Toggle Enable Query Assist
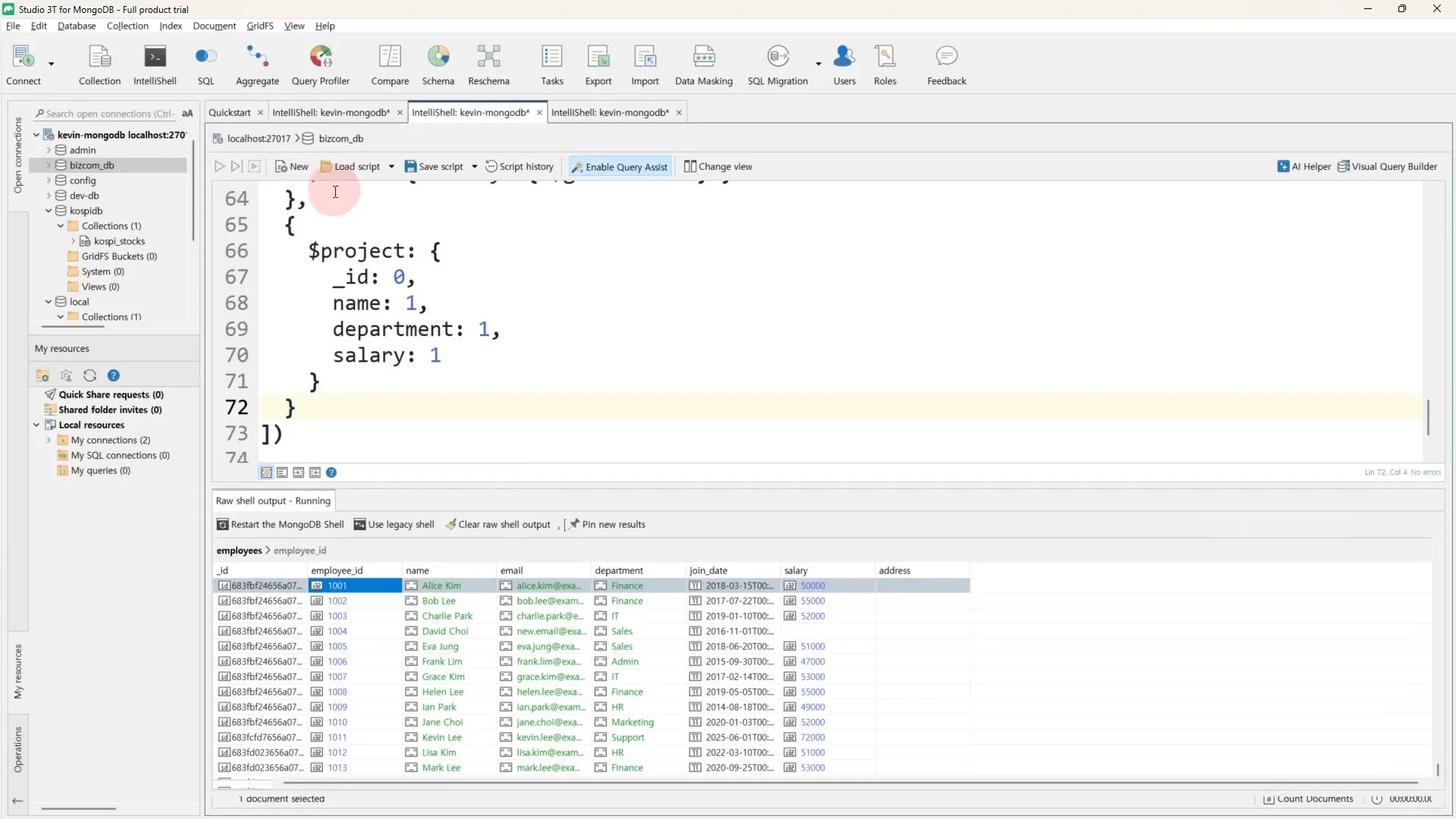 click(620, 167)
